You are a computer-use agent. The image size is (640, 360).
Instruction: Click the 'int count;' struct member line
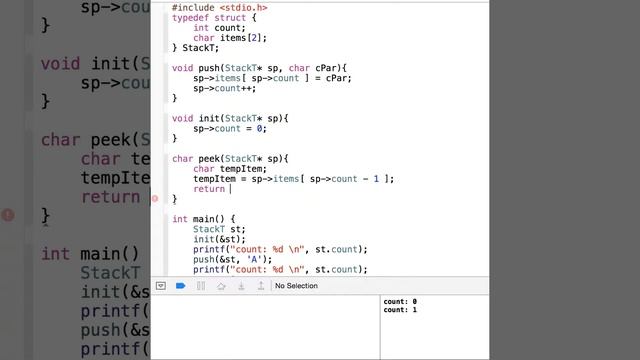tap(219, 28)
